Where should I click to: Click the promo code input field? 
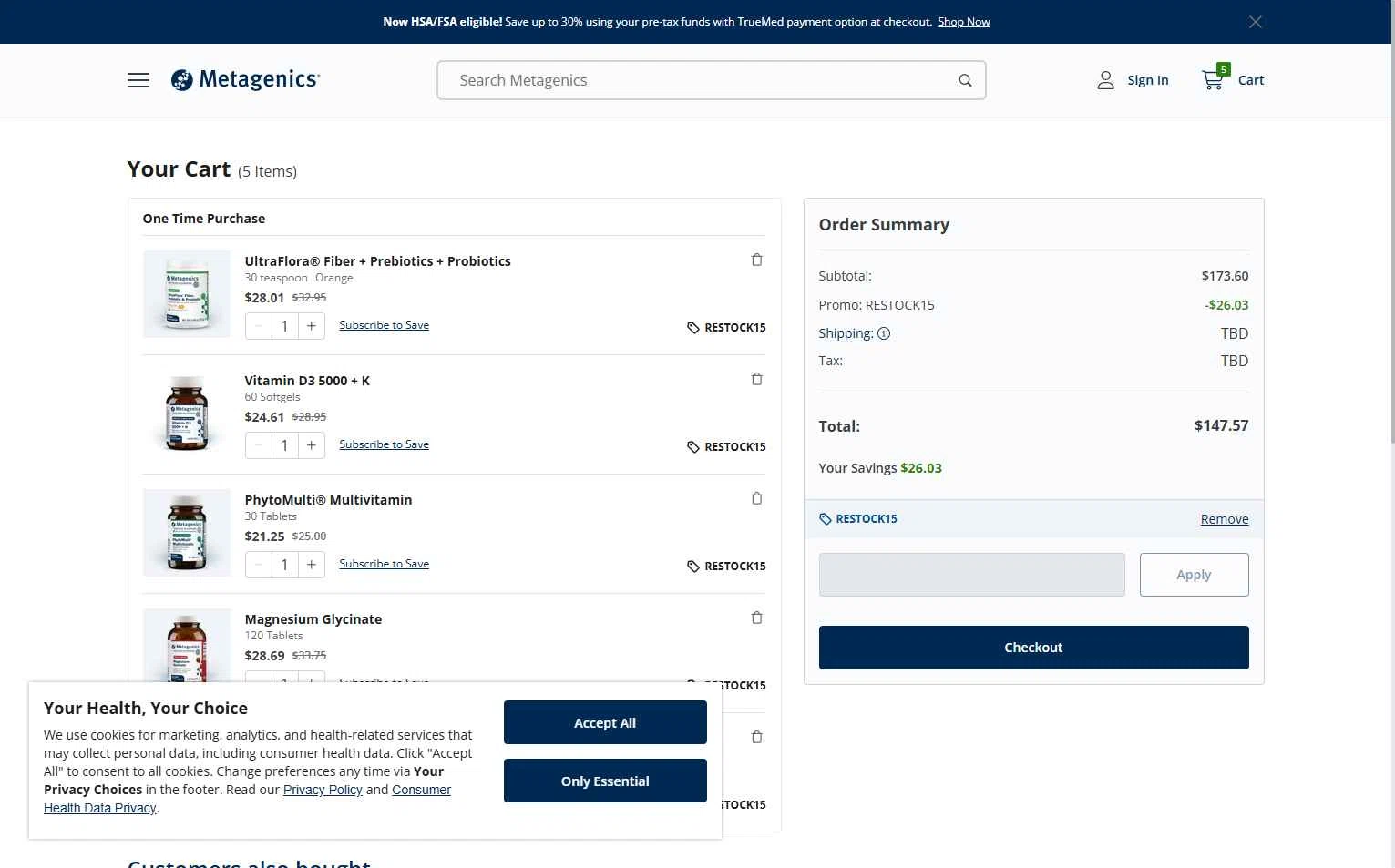point(971,575)
